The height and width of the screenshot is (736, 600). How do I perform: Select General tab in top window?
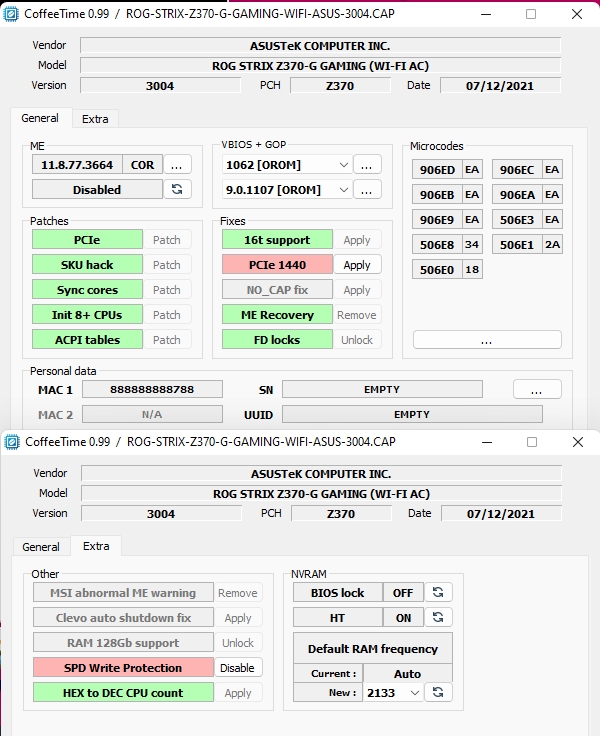point(40,118)
